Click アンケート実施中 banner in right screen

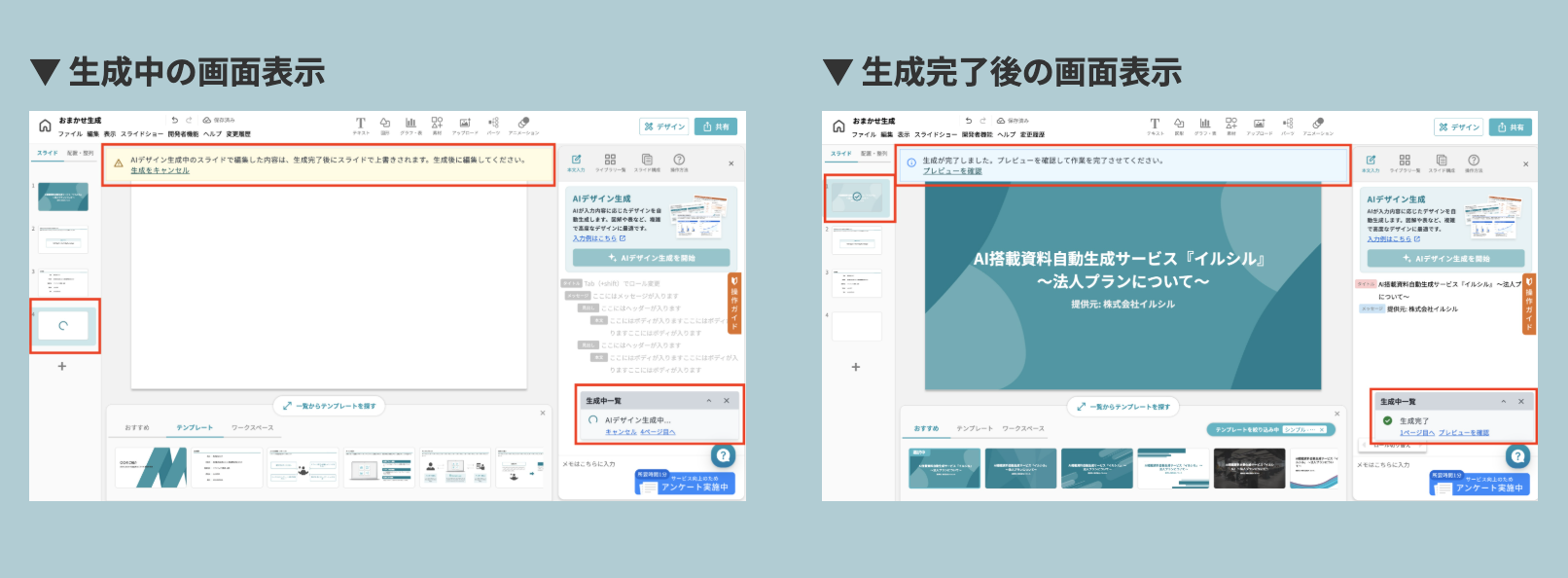(x=1479, y=484)
